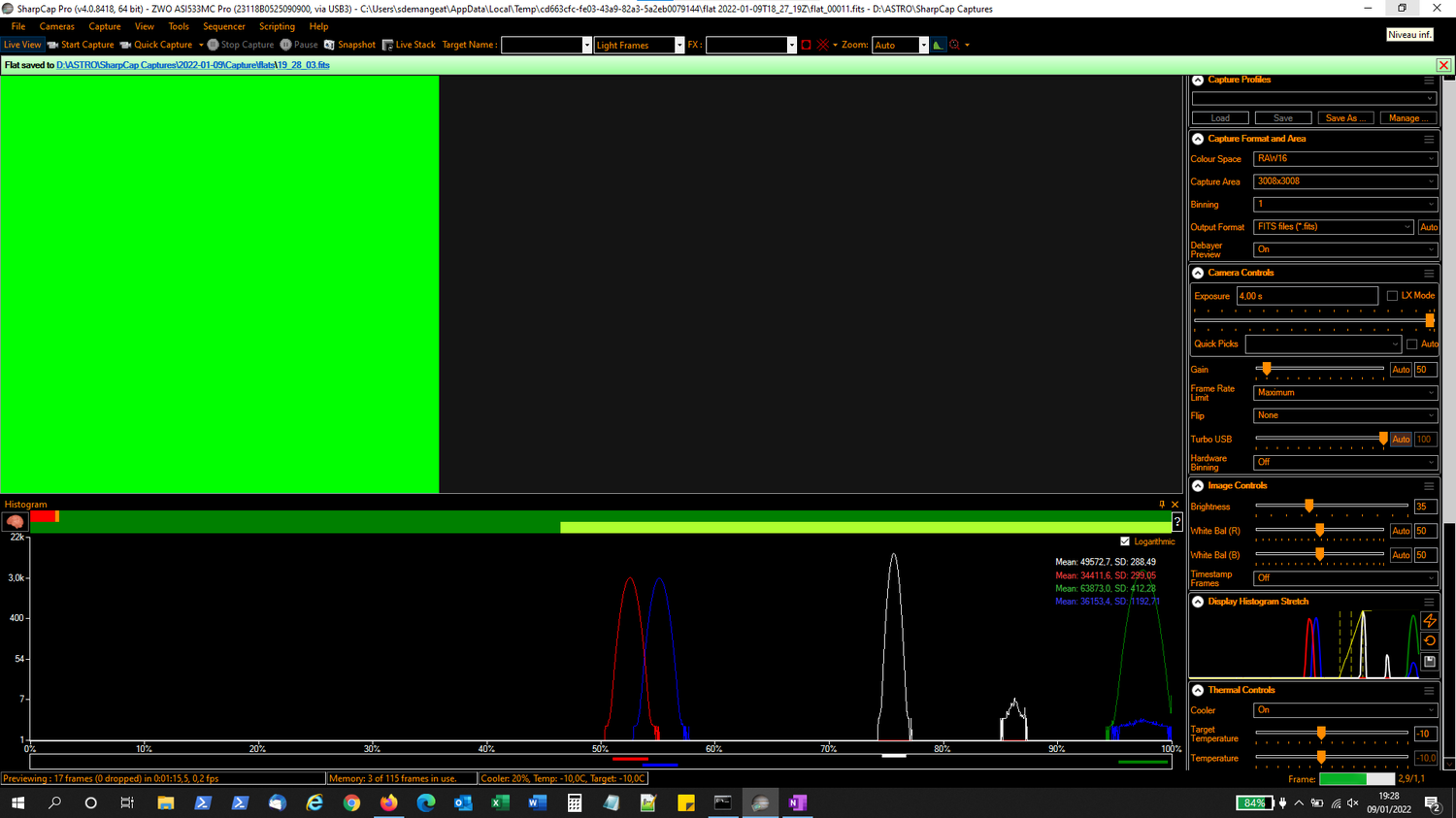The image size is (1456, 818).
Task: Open the Capture Profiles panel options menu
Action: coord(1429,81)
